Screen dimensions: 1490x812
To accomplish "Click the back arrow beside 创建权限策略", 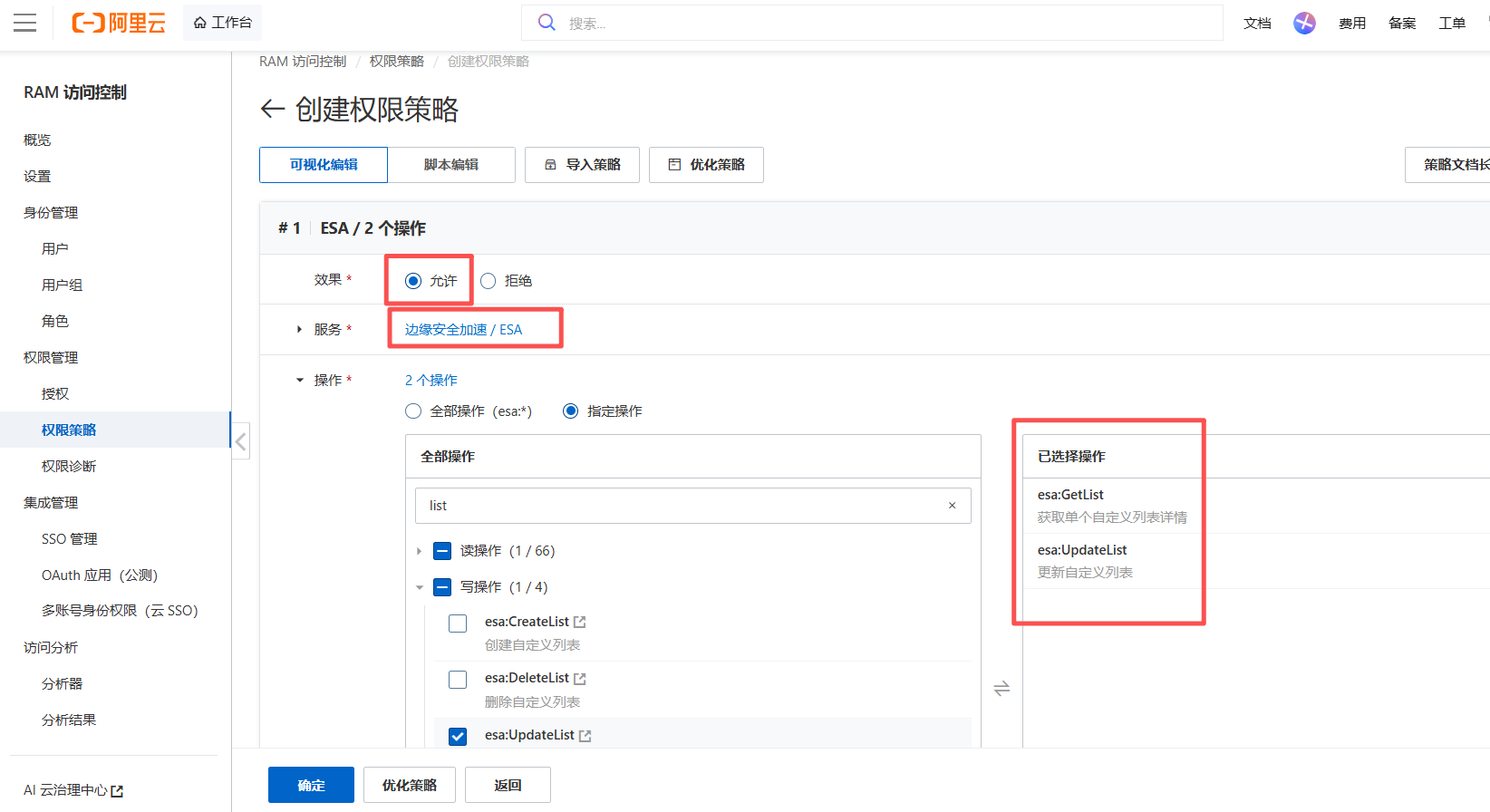I will tap(272, 110).
